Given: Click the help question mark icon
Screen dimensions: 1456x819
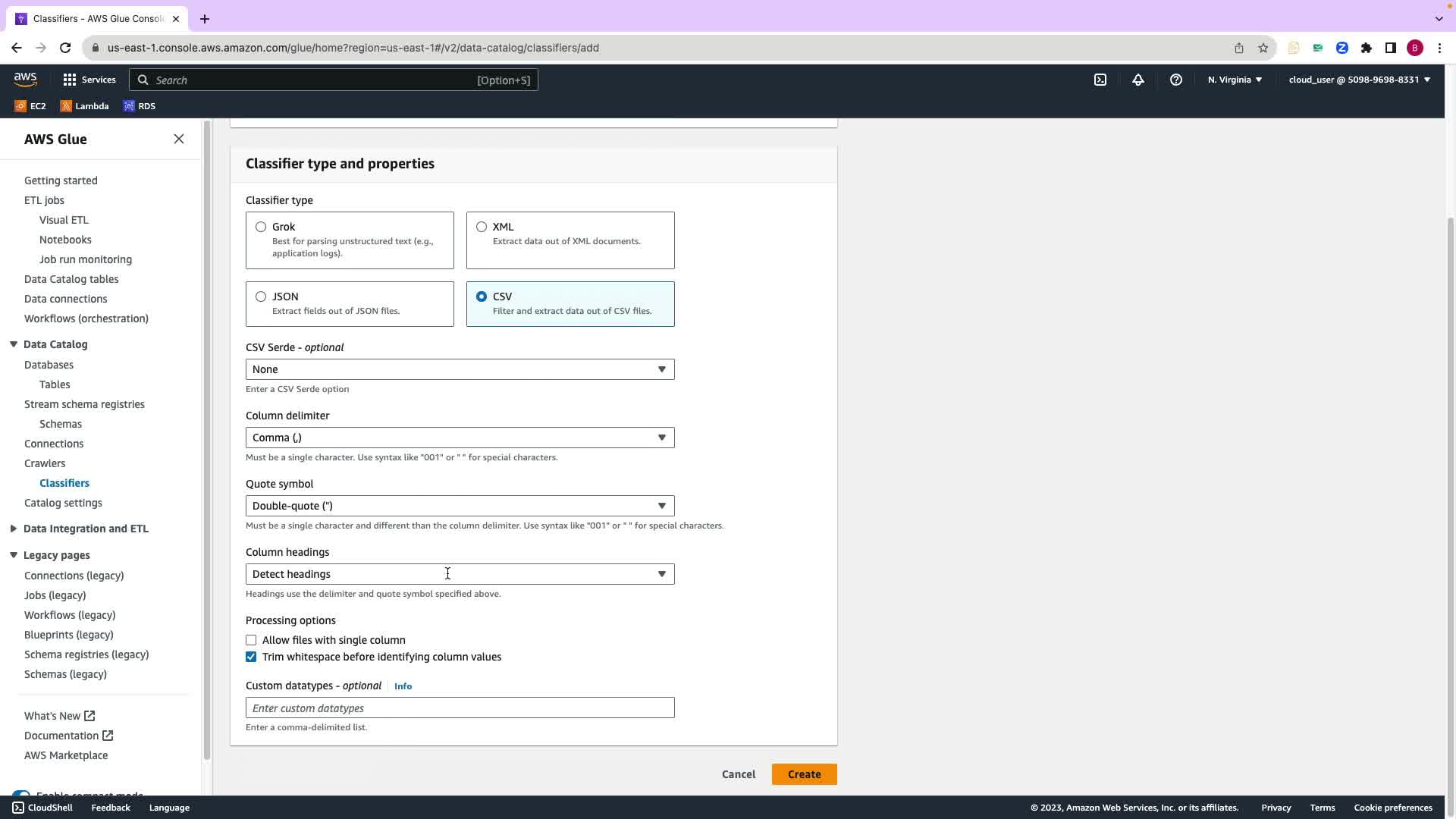Looking at the screenshot, I should [x=1176, y=80].
